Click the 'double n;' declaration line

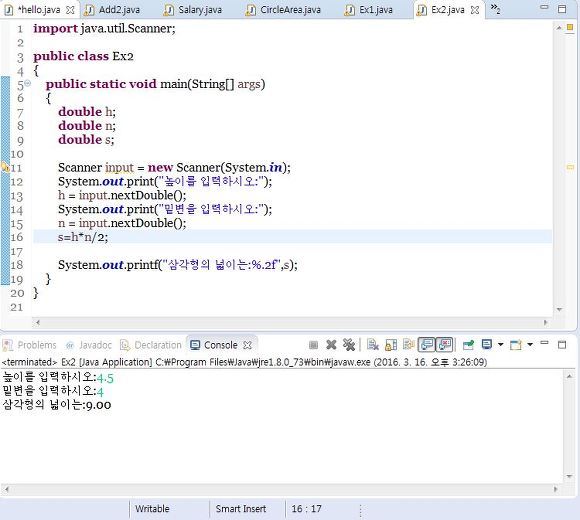tap(87, 126)
